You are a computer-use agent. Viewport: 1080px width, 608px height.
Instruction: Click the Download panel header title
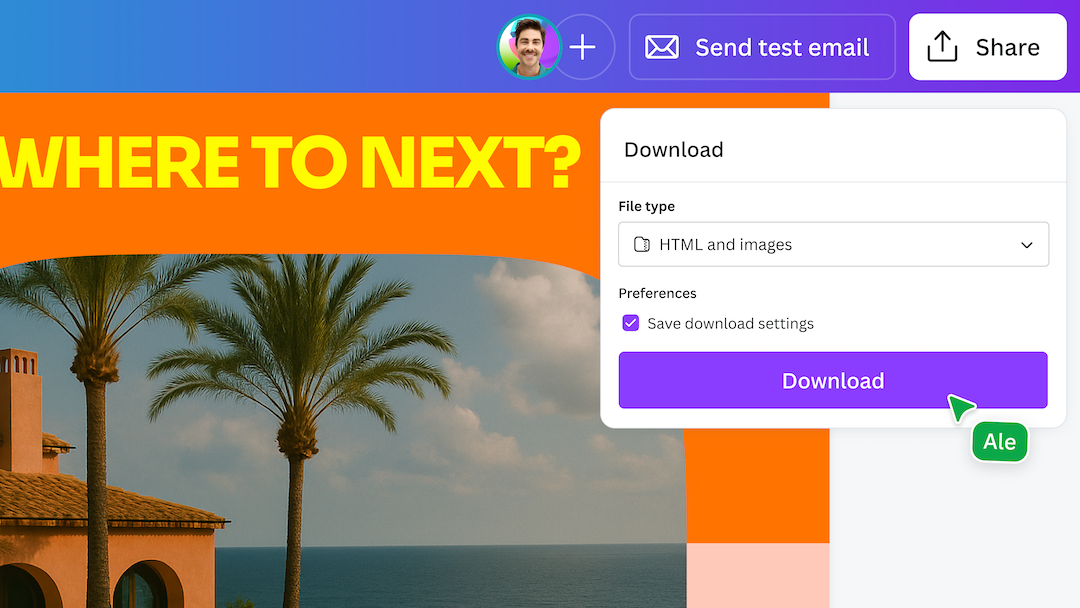[x=673, y=150]
